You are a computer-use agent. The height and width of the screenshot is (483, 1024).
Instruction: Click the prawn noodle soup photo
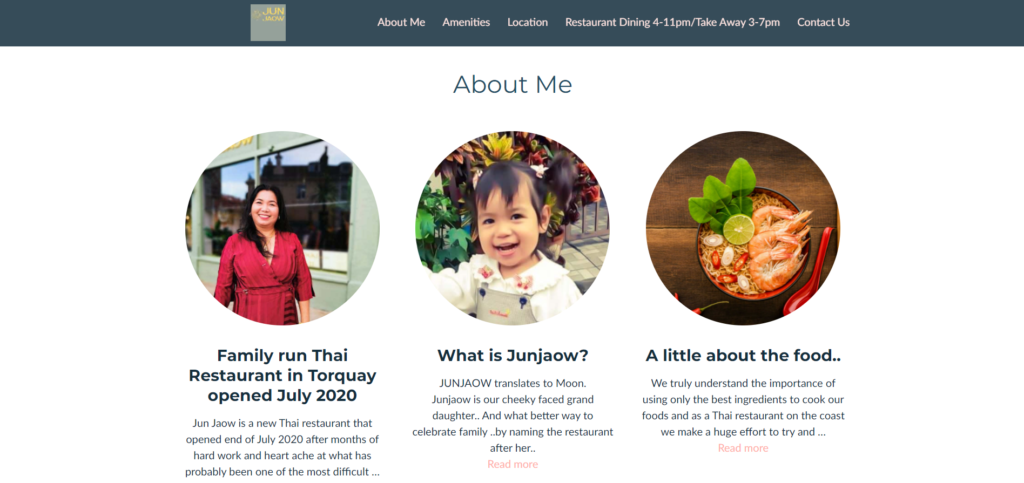pos(743,228)
